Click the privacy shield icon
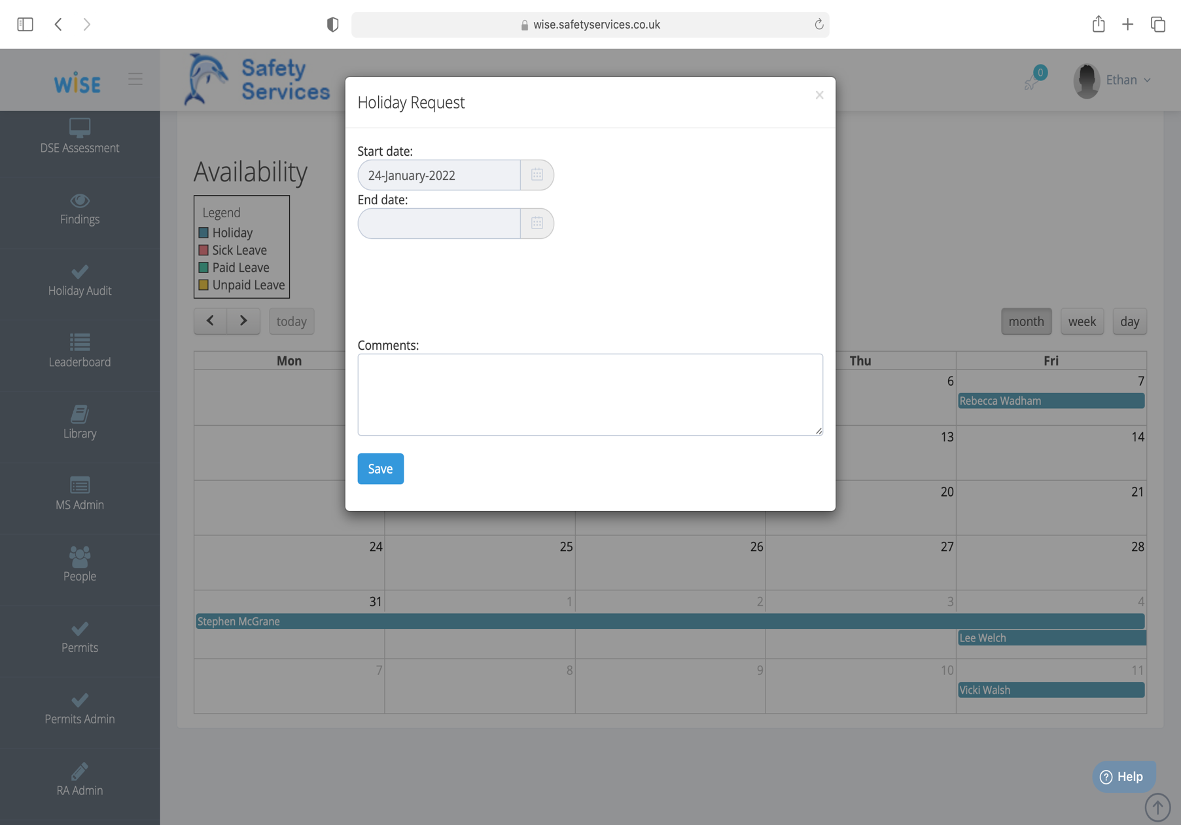The image size is (1182, 826). 332,24
